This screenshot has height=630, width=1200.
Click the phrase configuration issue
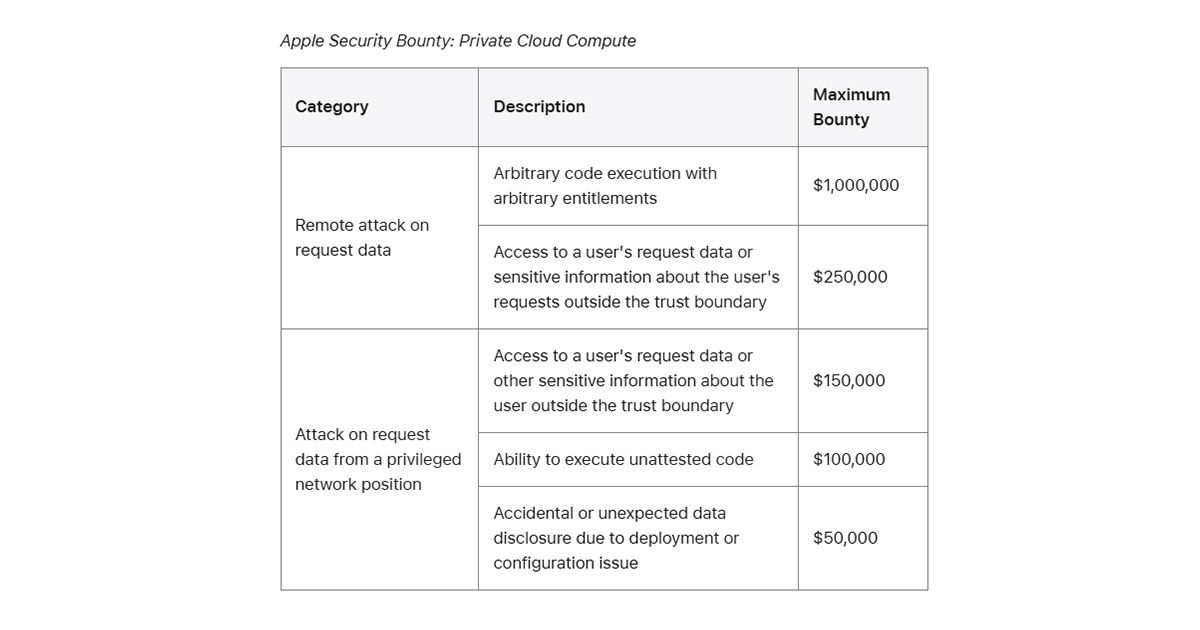(x=565, y=563)
